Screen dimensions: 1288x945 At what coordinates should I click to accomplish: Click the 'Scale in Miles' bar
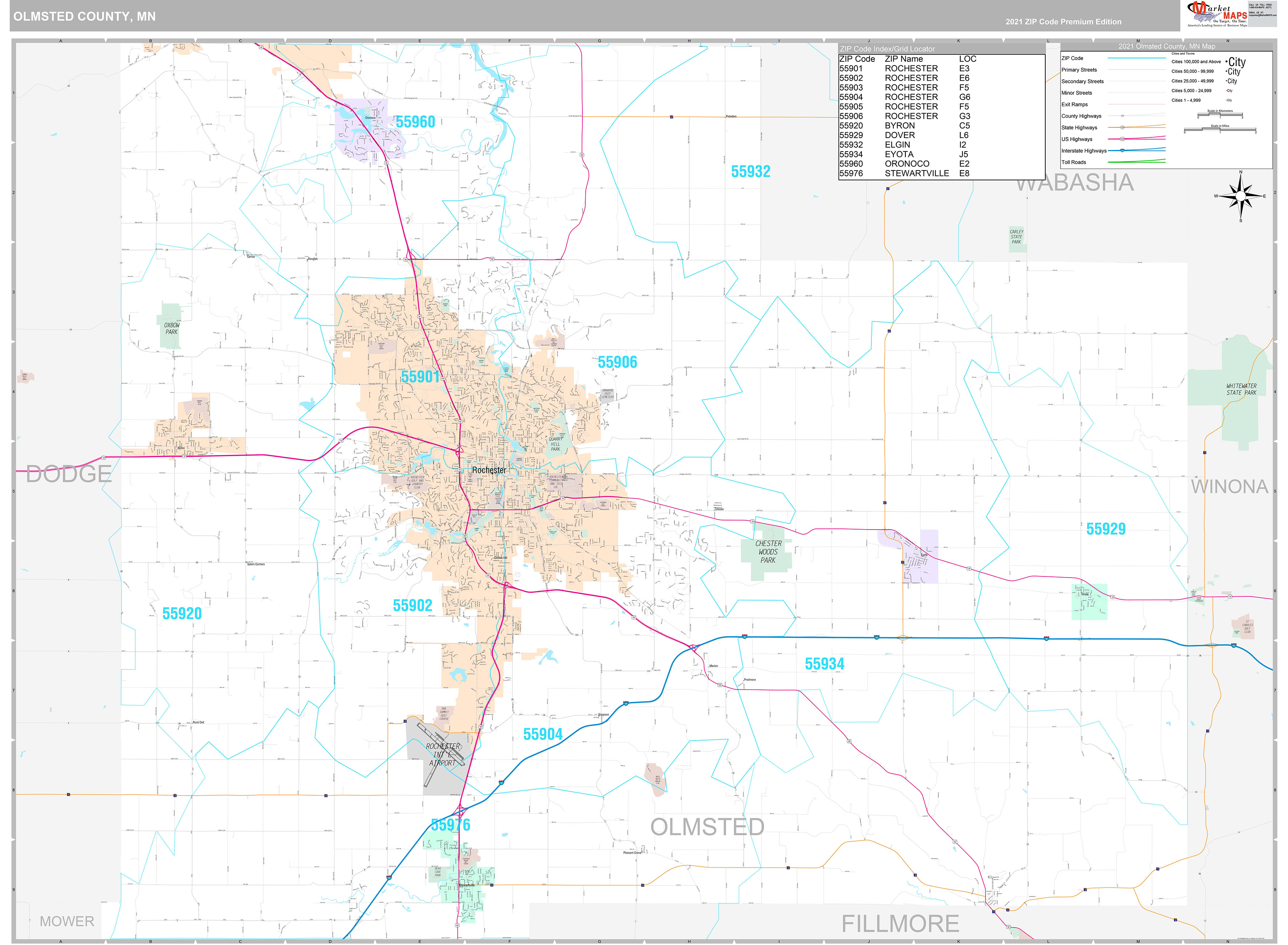click(1220, 130)
